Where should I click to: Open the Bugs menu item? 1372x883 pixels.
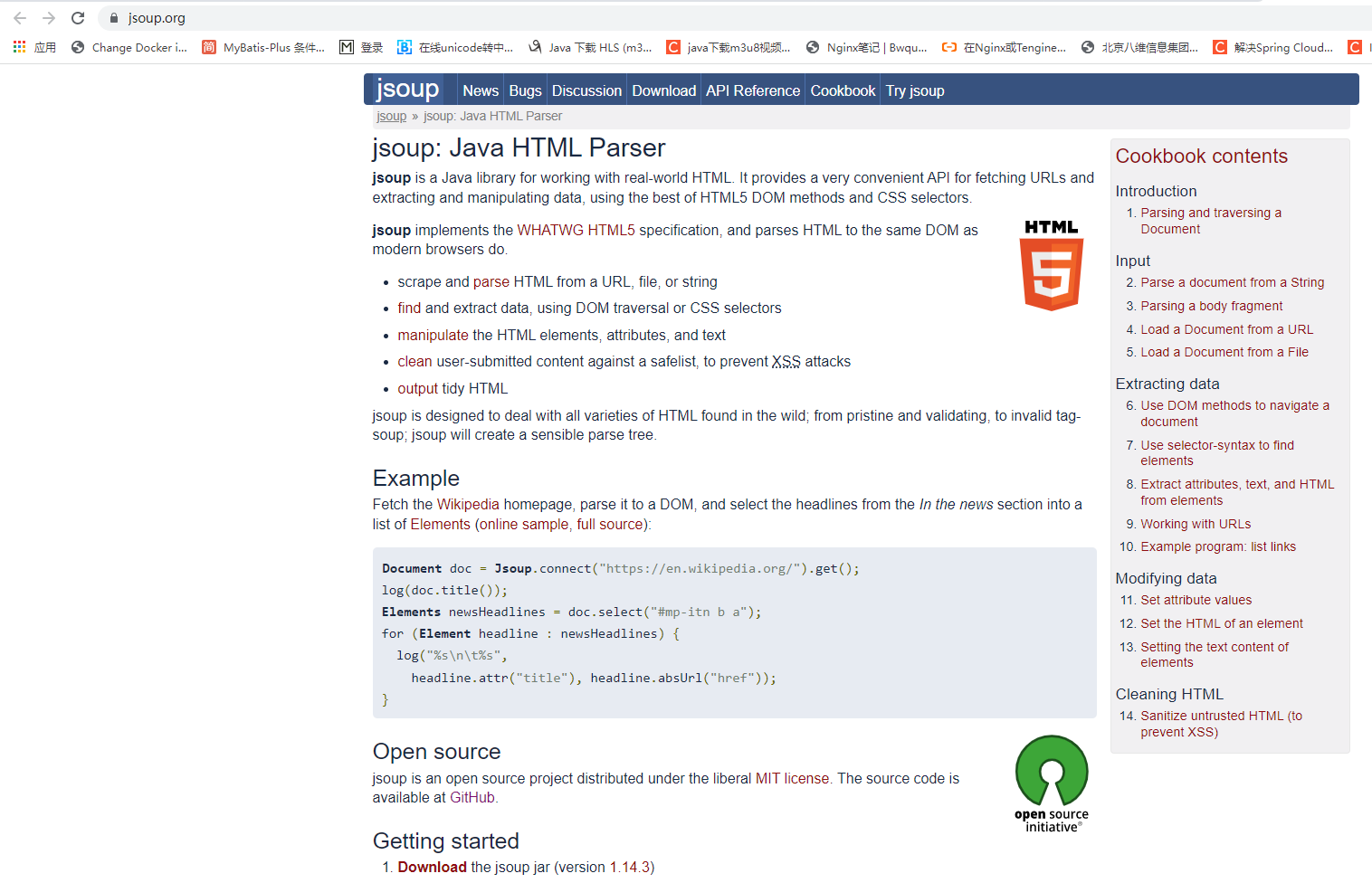(525, 90)
